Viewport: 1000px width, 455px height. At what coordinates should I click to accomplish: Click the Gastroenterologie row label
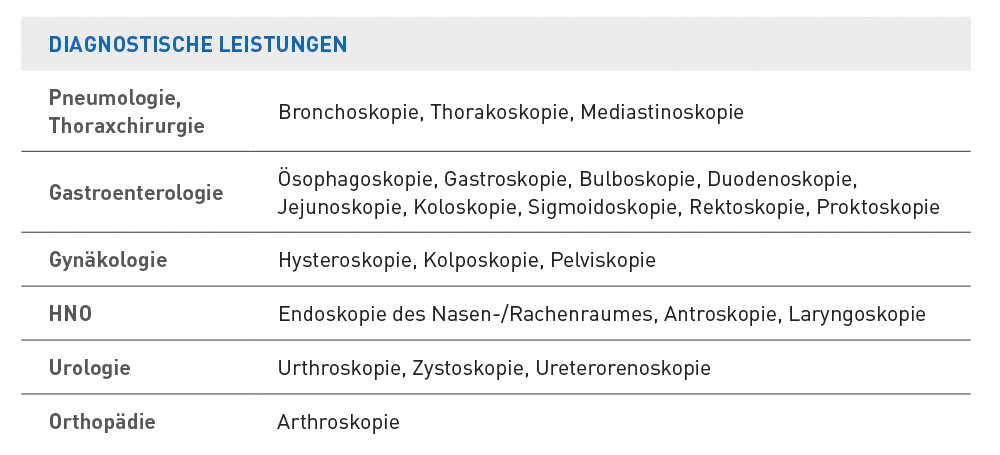click(136, 193)
